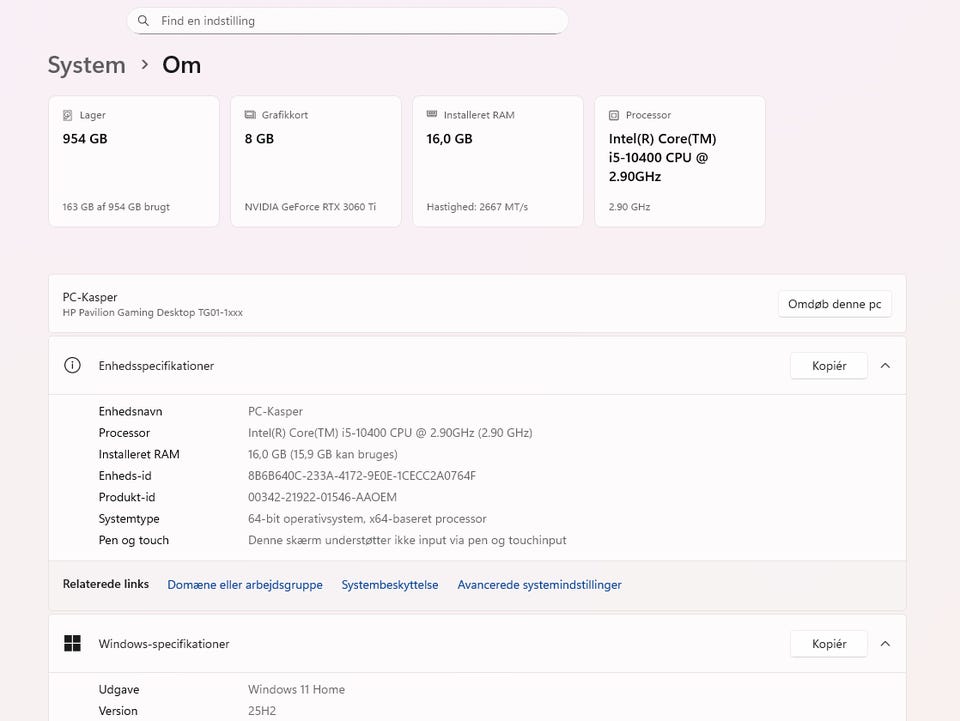Collapse the Enhedsspecifikationer section chevron
Viewport: 960px width, 721px height.
(885, 366)
